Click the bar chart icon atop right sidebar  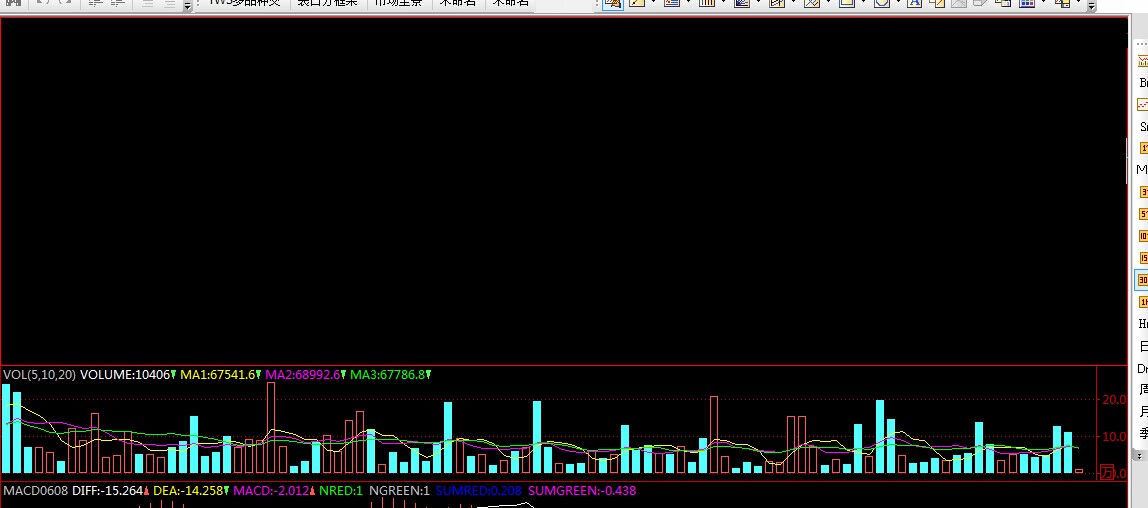tap(1143, 61)
